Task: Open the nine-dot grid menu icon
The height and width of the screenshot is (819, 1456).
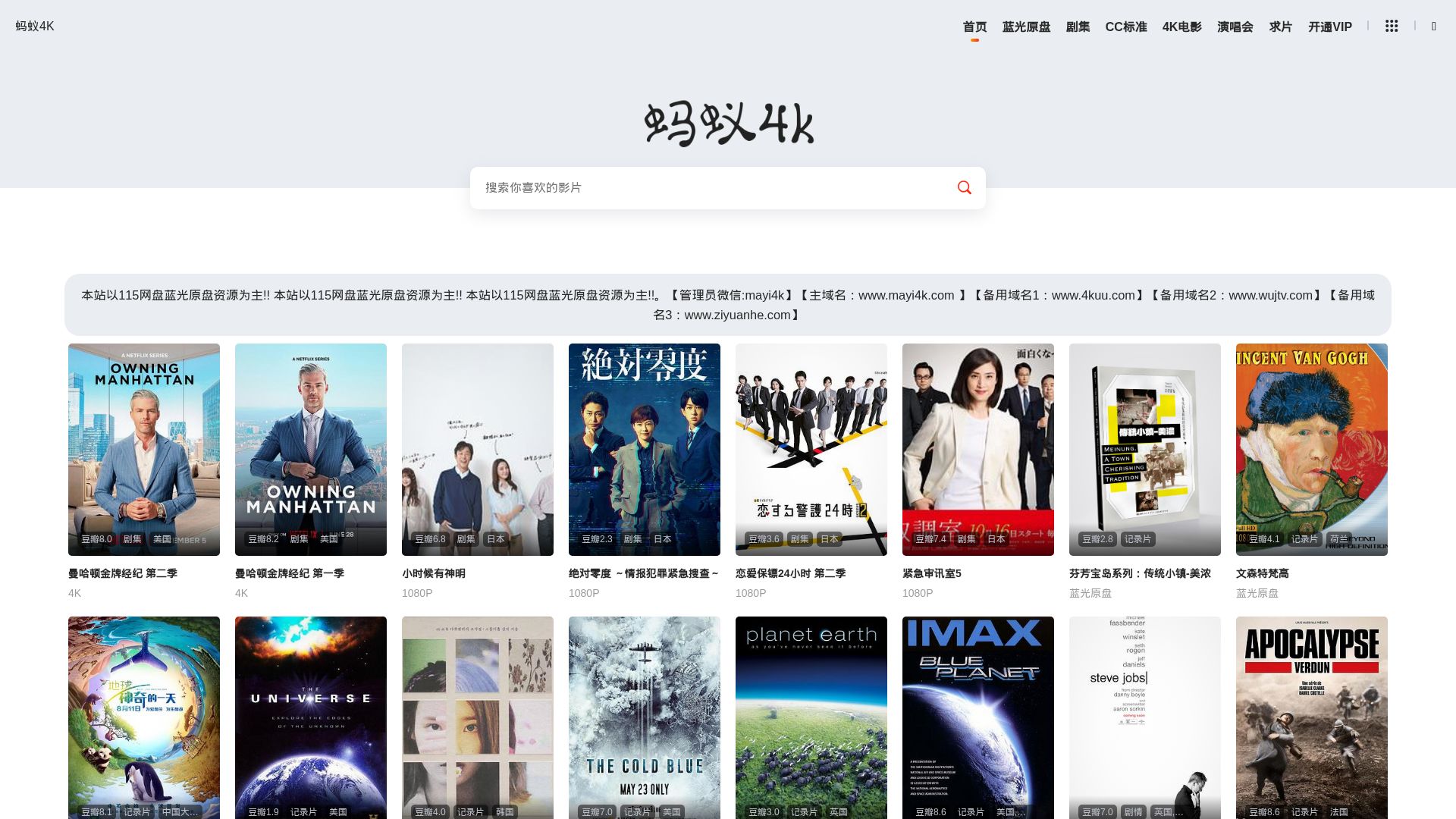Action: click(x=1391, y=27)
